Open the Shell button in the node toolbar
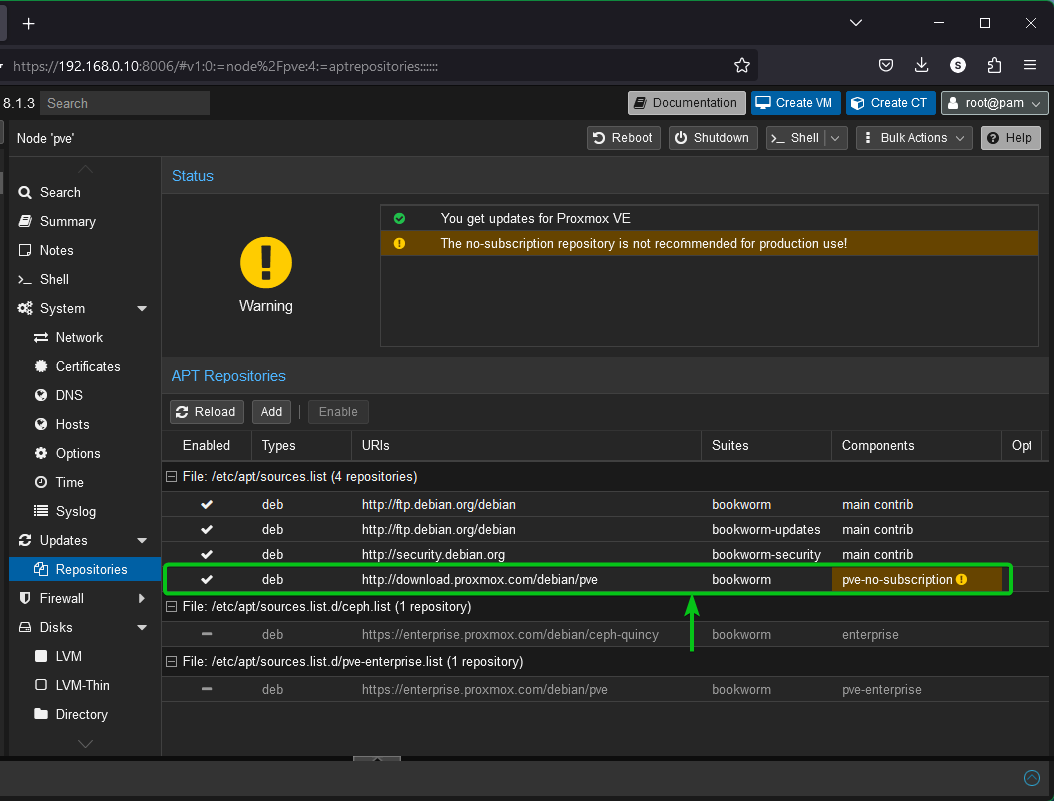This screenshot has width=1054, height=801. tap(795, 138)
